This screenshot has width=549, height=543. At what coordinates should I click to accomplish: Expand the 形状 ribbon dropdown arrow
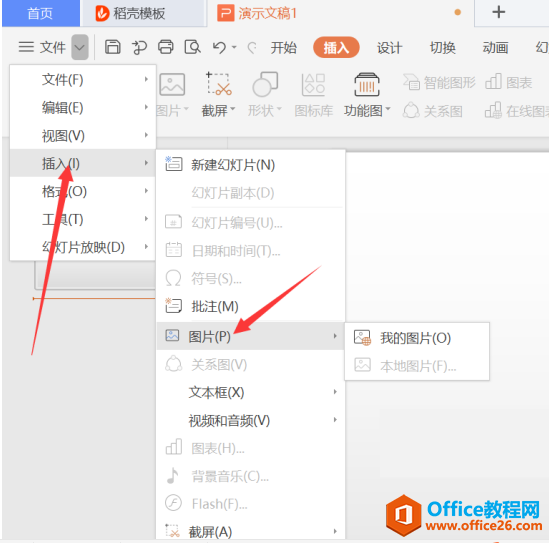coord(279,109)
